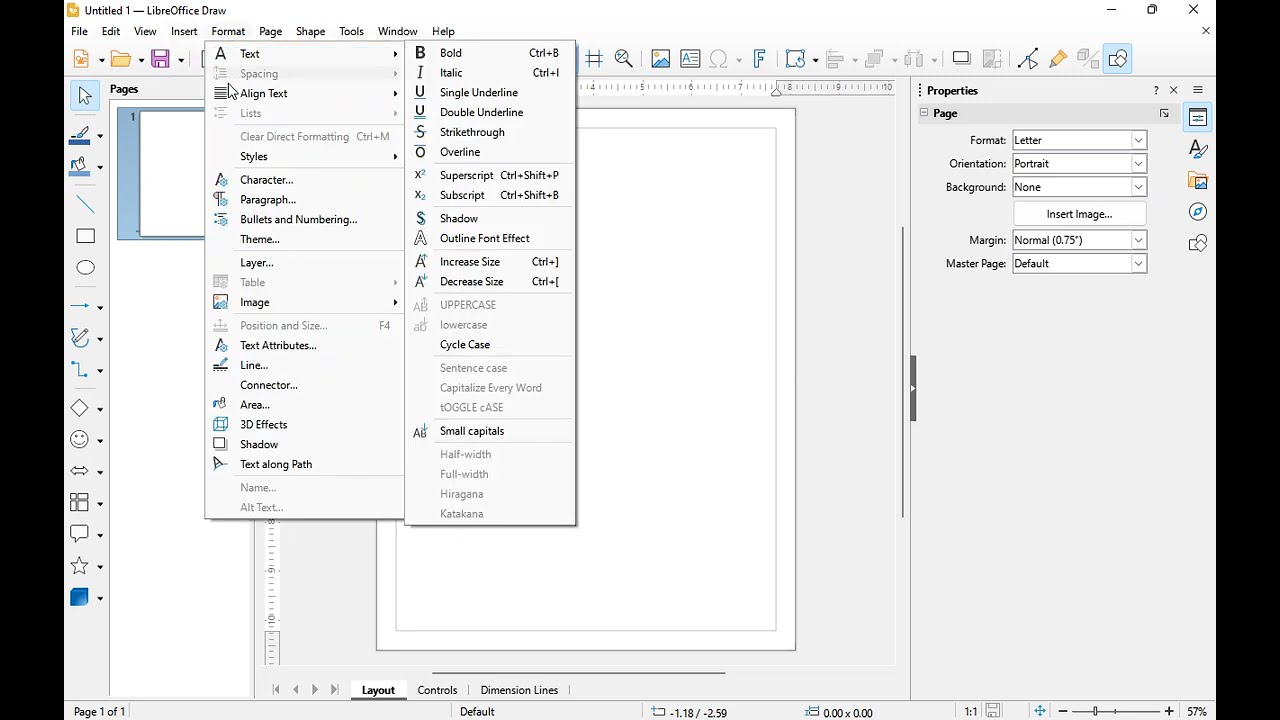The width and height of the screenshot is (1280, 720).
Task: Select the Lines and Arrows tool
Action: click(x=80, y=306)
